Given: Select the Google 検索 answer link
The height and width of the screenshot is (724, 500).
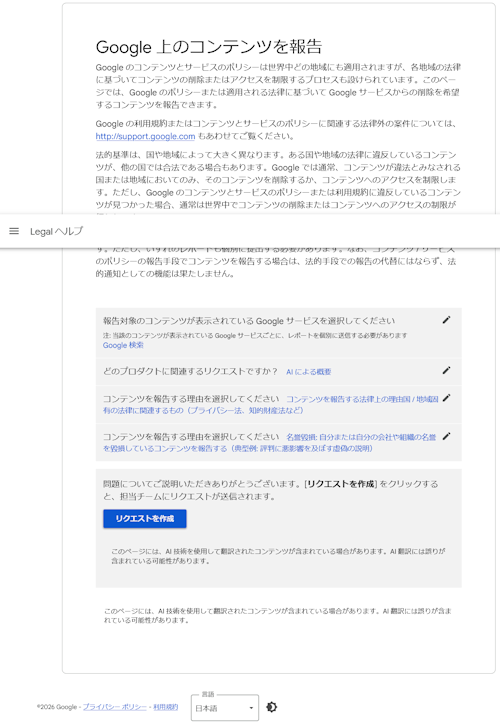Looking at the screenshot, I should point(123,345).
